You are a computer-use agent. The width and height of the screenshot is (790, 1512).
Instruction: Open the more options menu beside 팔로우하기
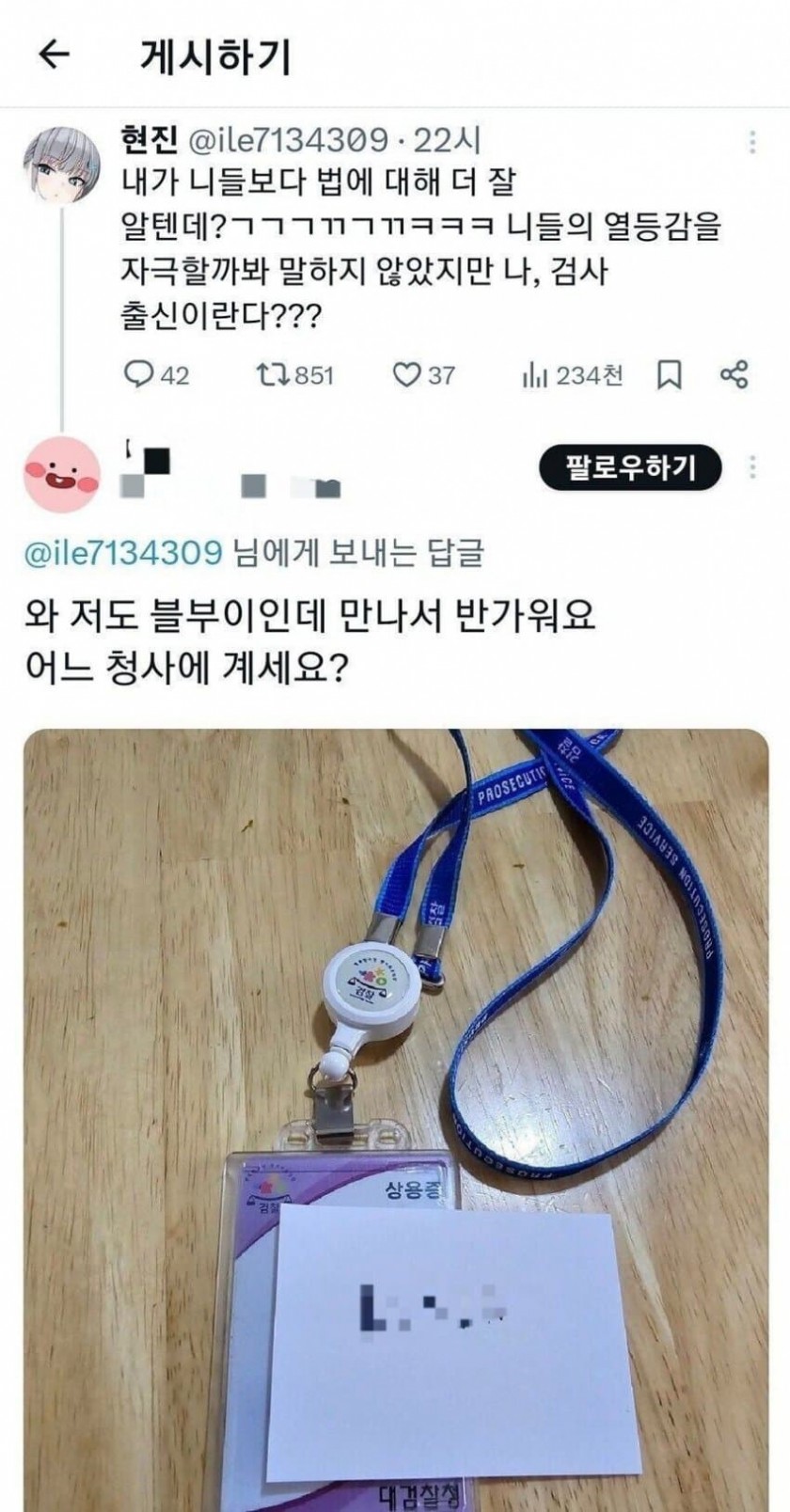coord(752,466)
